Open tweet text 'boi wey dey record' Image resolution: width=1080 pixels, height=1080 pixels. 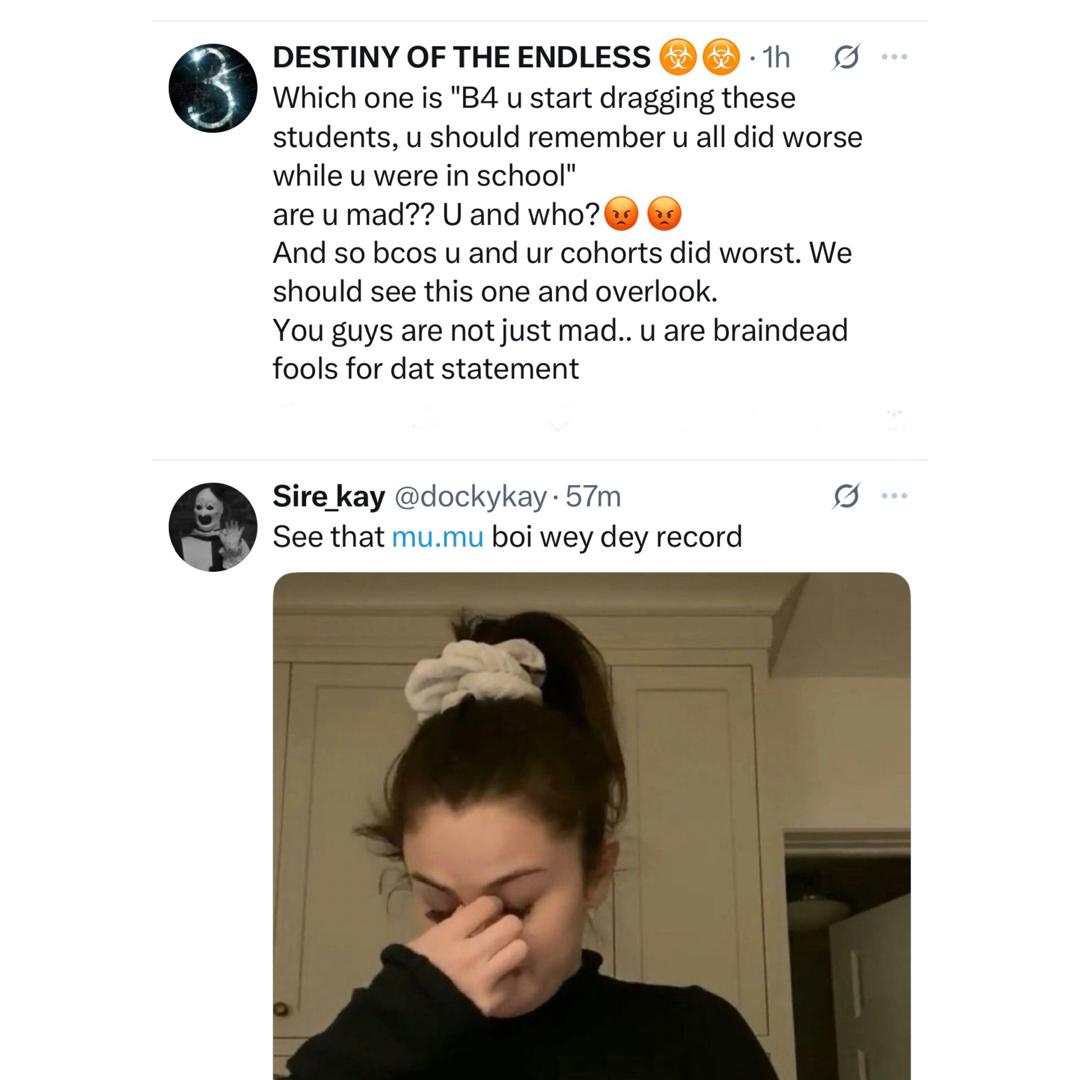(x=616, y=537)
